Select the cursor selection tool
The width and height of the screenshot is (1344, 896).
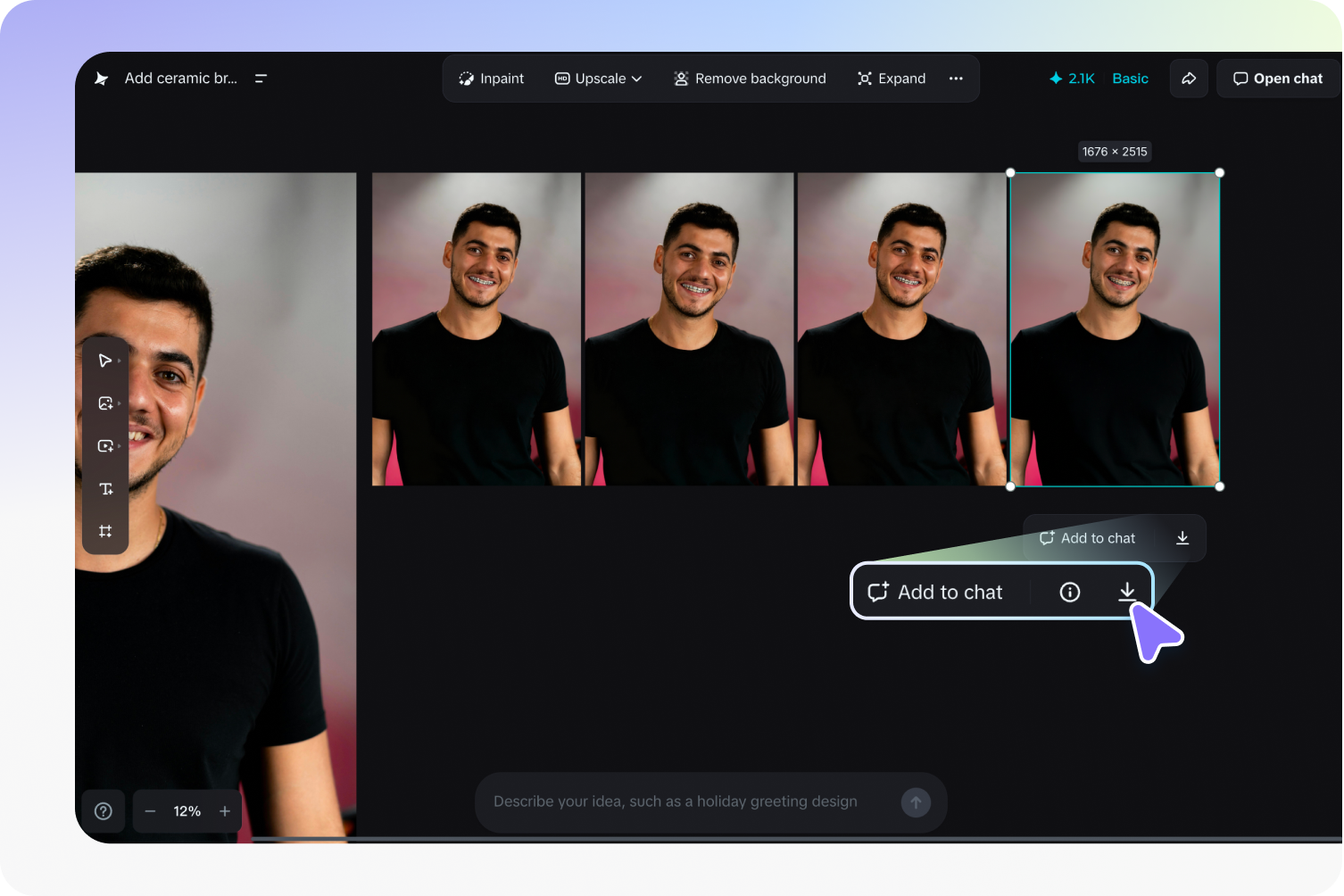pyautogui.click(x=105, y=361)
